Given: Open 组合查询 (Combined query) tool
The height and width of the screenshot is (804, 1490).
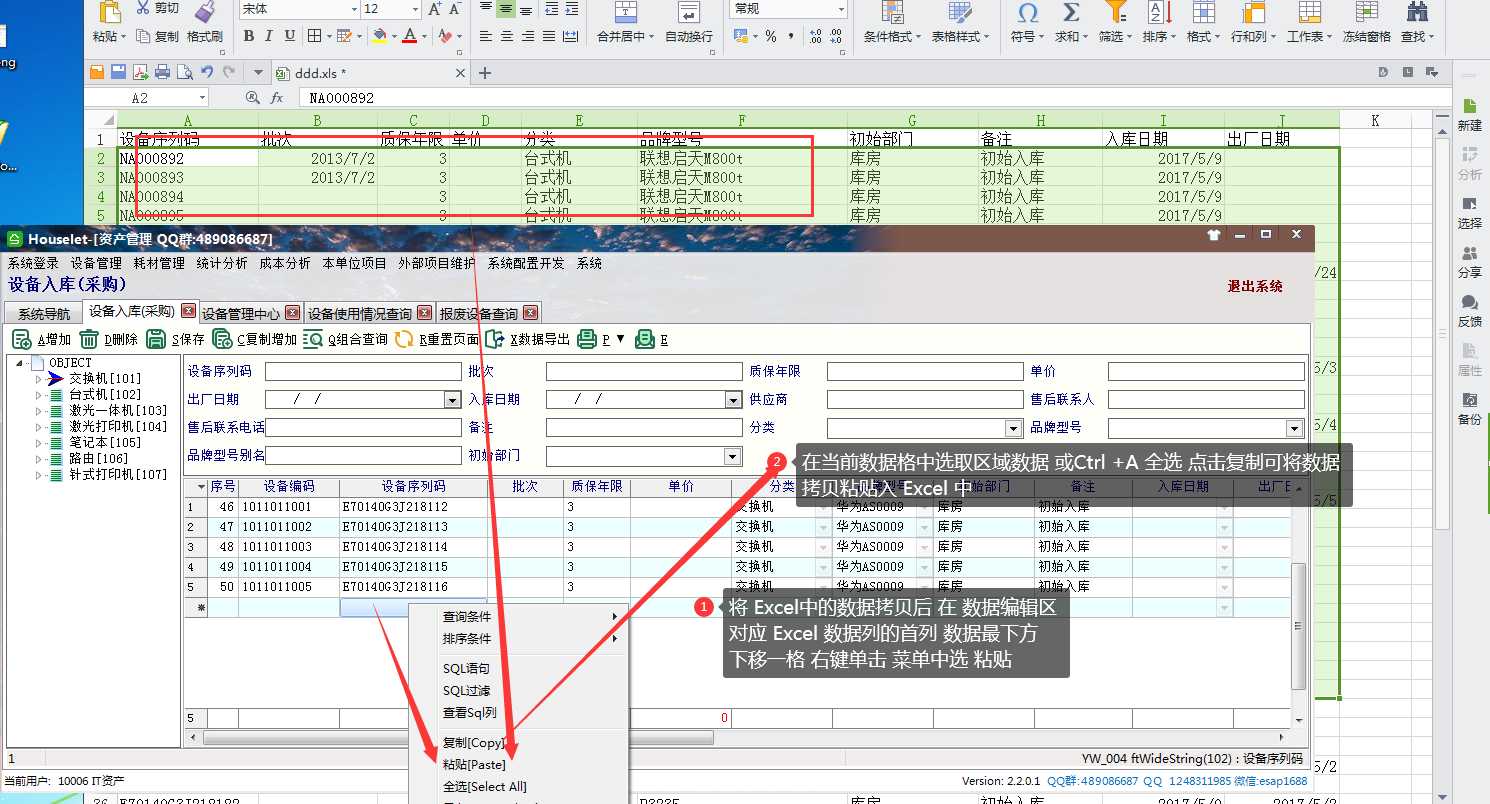Looking at the screenshot, I should (313, 339).
